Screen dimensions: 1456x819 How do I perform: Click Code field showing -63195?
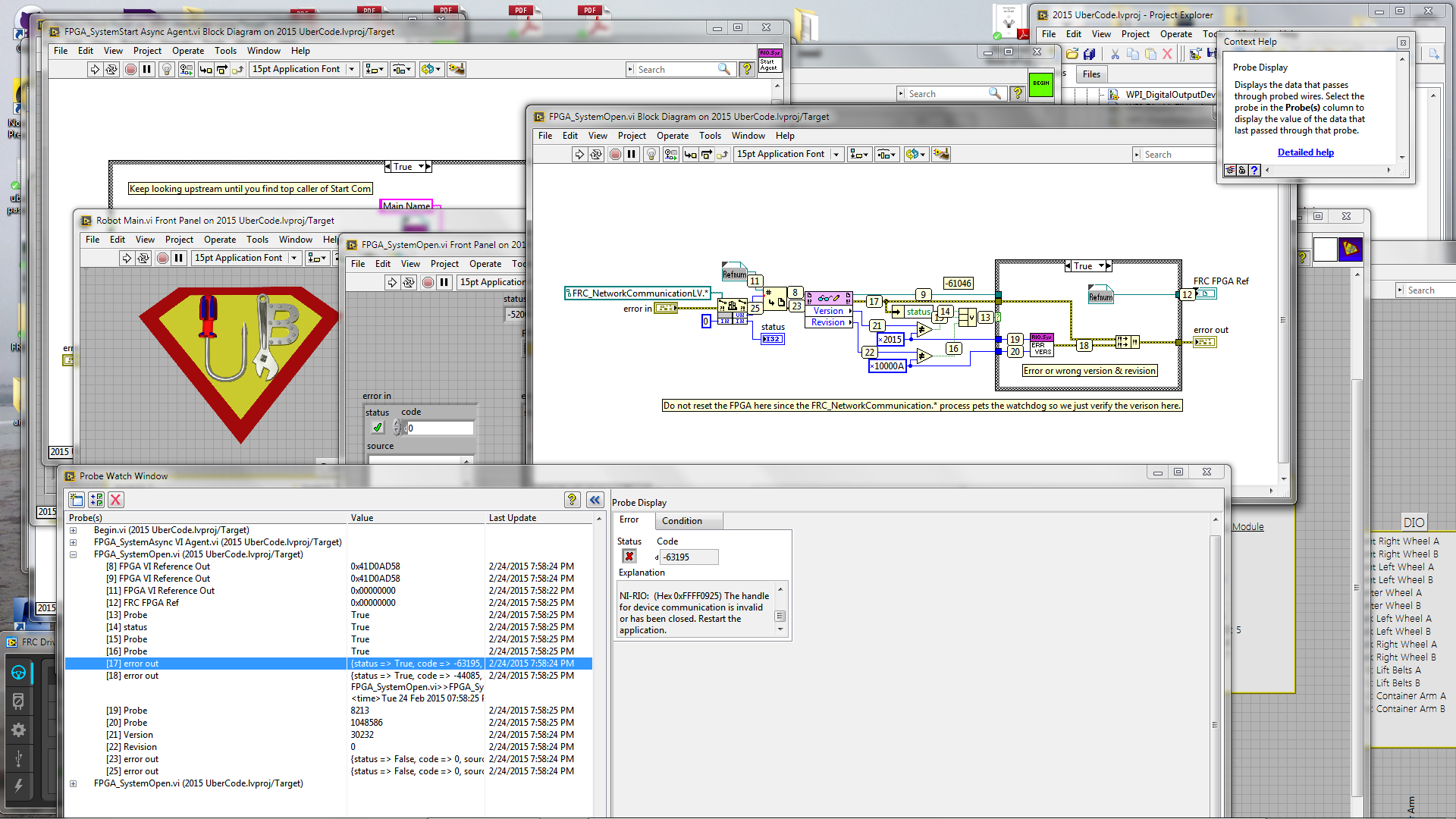pos(689,557)
